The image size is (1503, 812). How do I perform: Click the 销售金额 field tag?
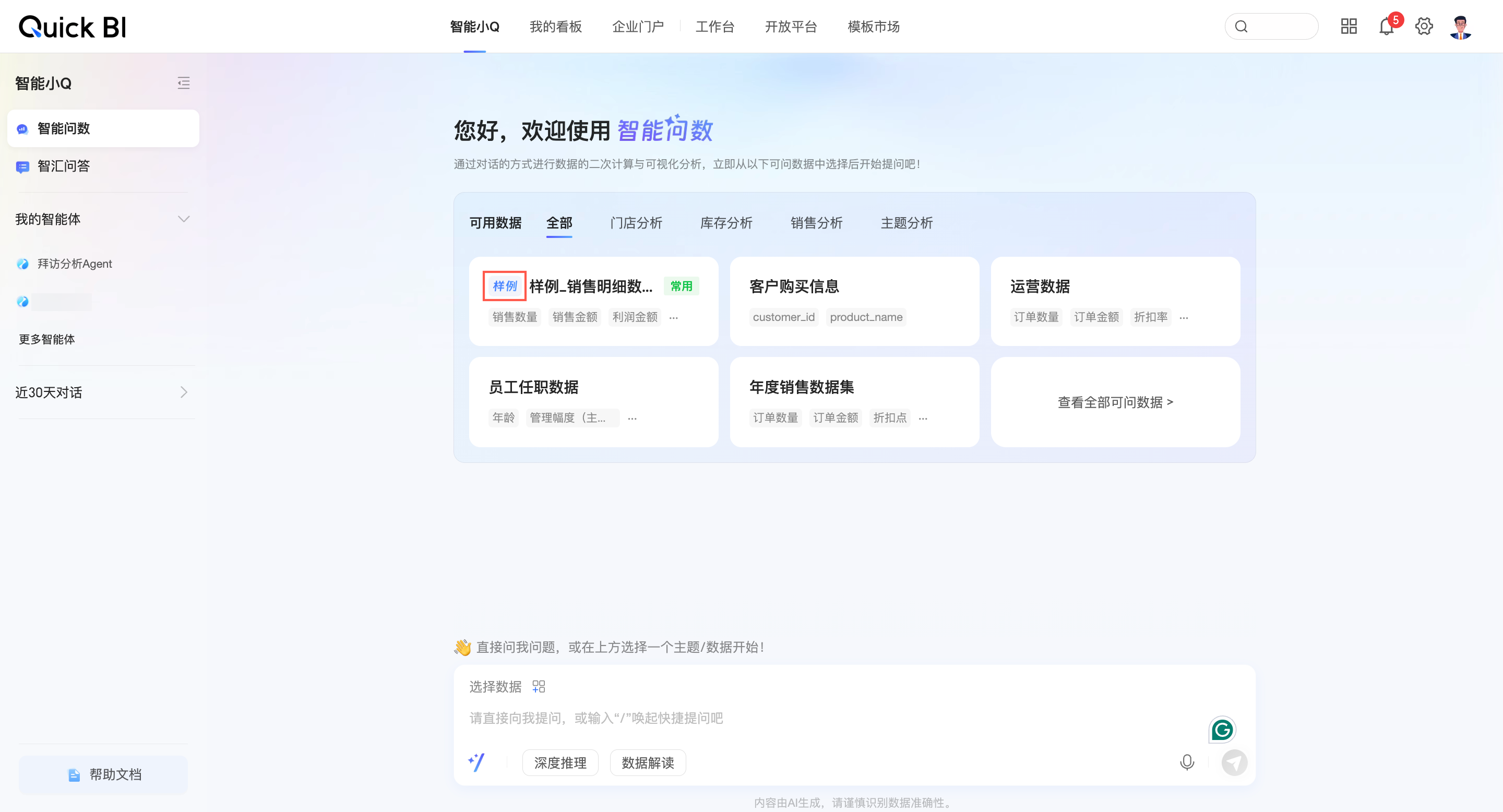click(x=575, y=317)
